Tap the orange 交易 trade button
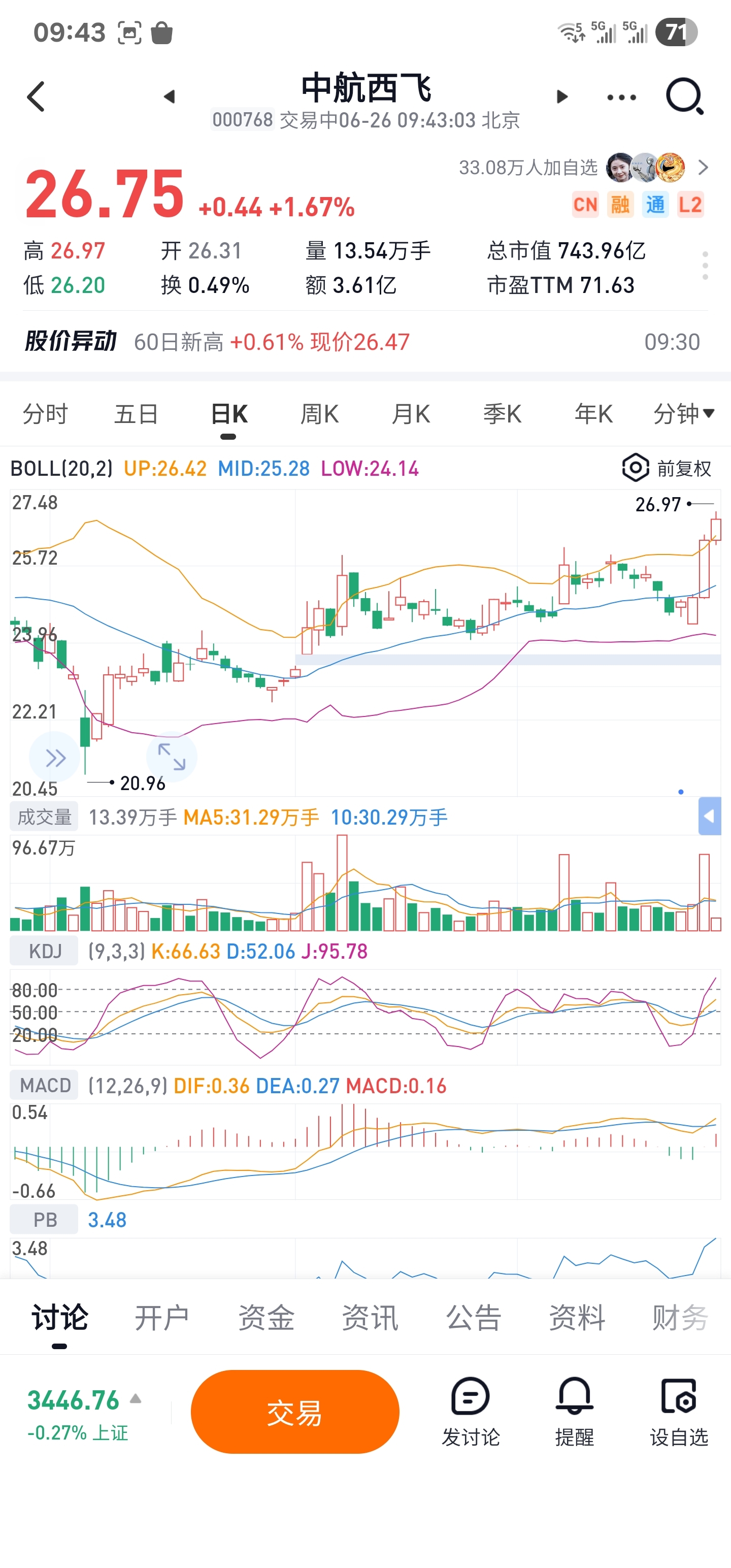This screenshot has height=1568, width=731. coord(295,1412)
